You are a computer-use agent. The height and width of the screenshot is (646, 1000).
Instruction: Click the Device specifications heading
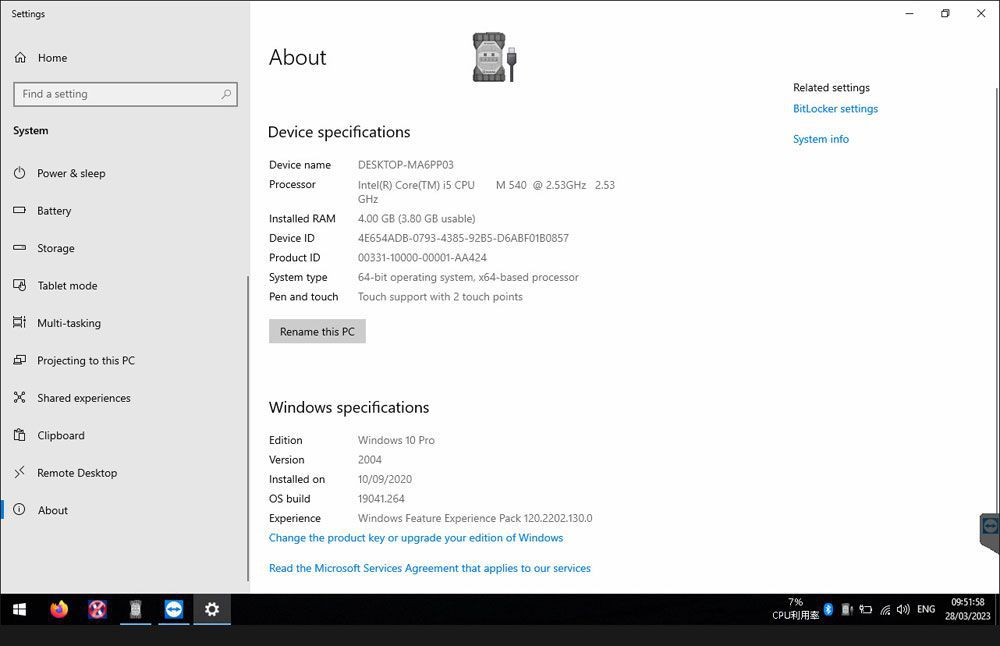click(339, 132)
